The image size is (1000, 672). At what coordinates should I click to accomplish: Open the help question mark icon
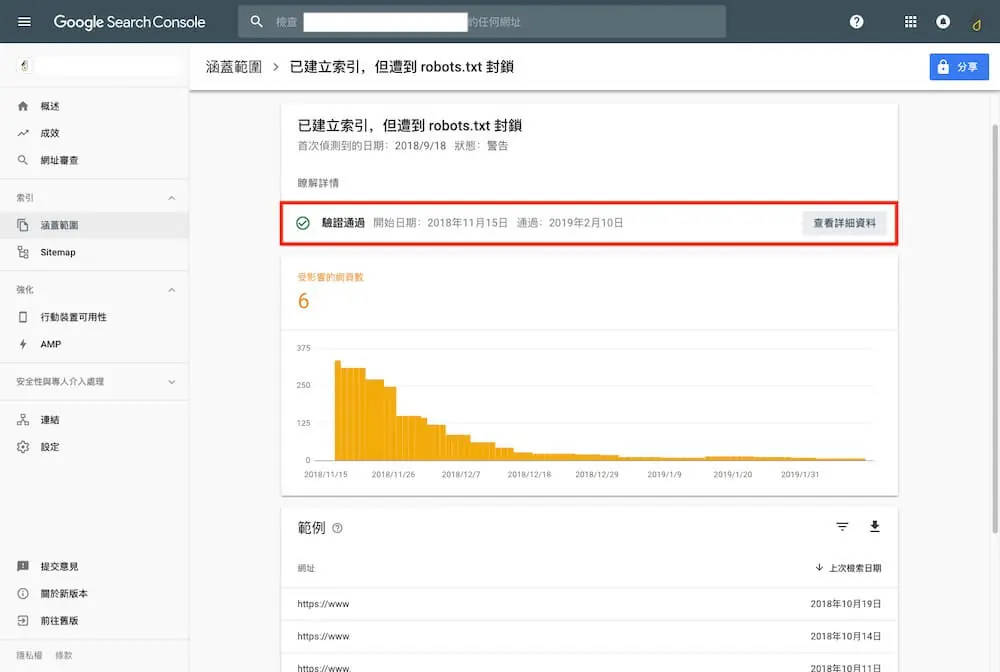click(857, 22)
